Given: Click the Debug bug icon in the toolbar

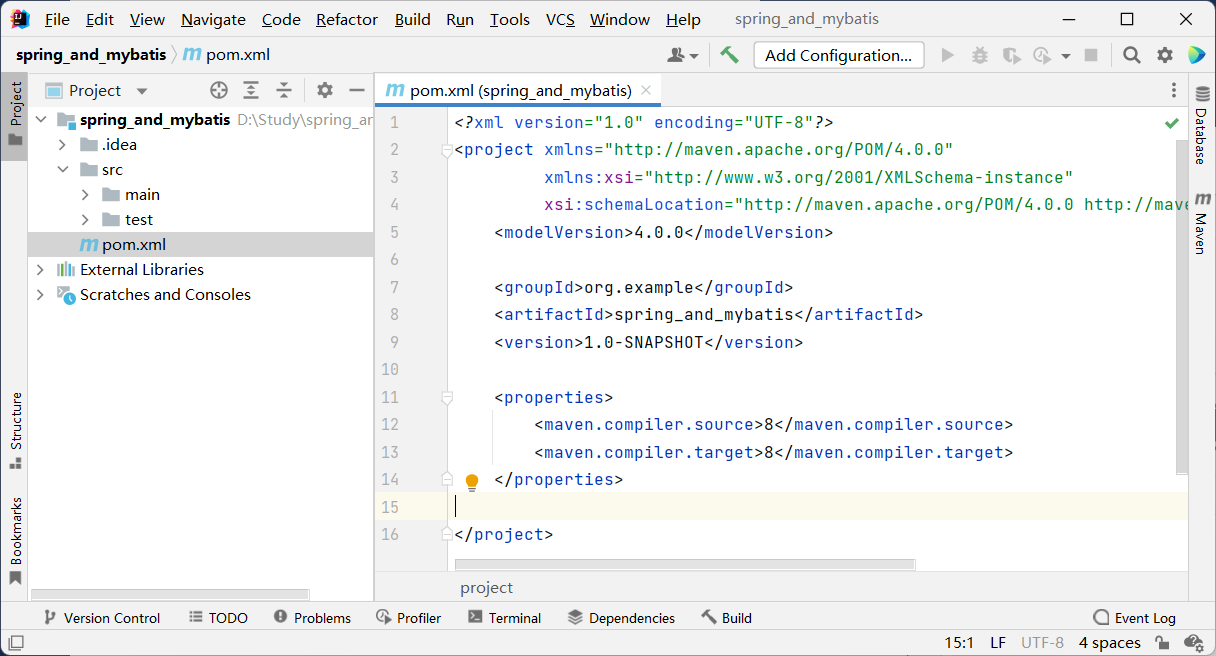Looking at the screenshot, I should pos(980,56).
